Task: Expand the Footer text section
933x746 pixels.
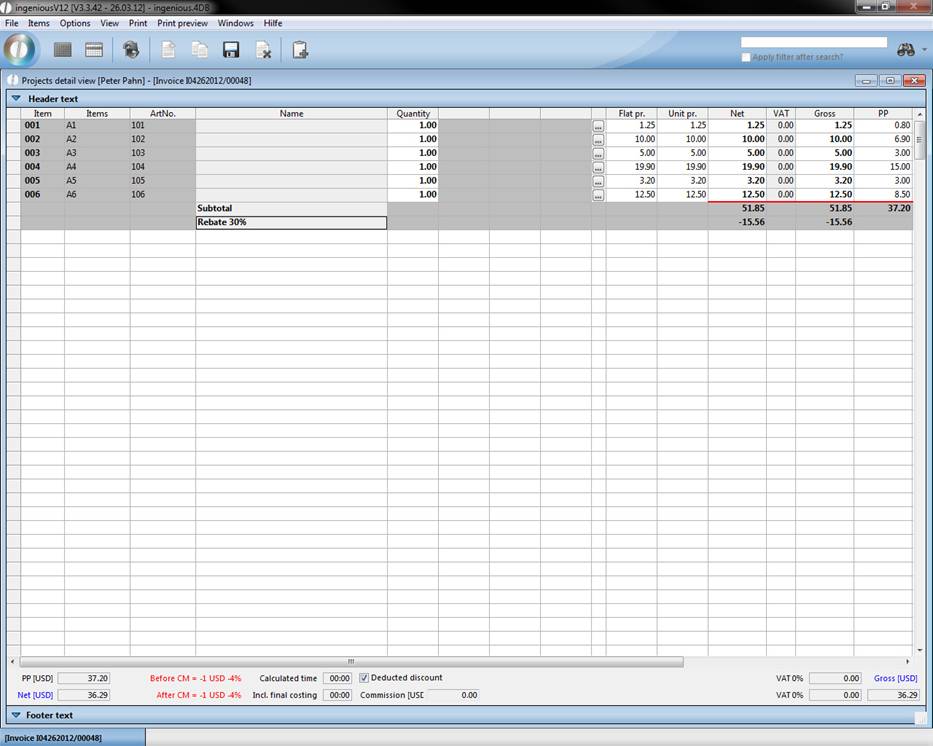Action: (16, 715)
